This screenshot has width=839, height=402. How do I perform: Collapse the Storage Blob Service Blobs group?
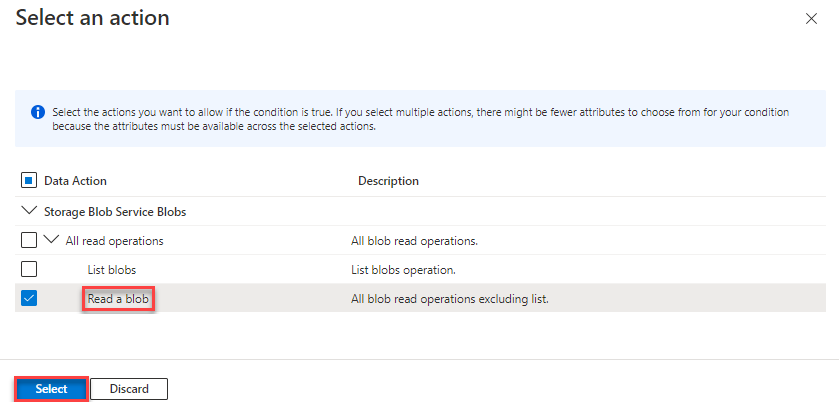click(x=27, y=212)
